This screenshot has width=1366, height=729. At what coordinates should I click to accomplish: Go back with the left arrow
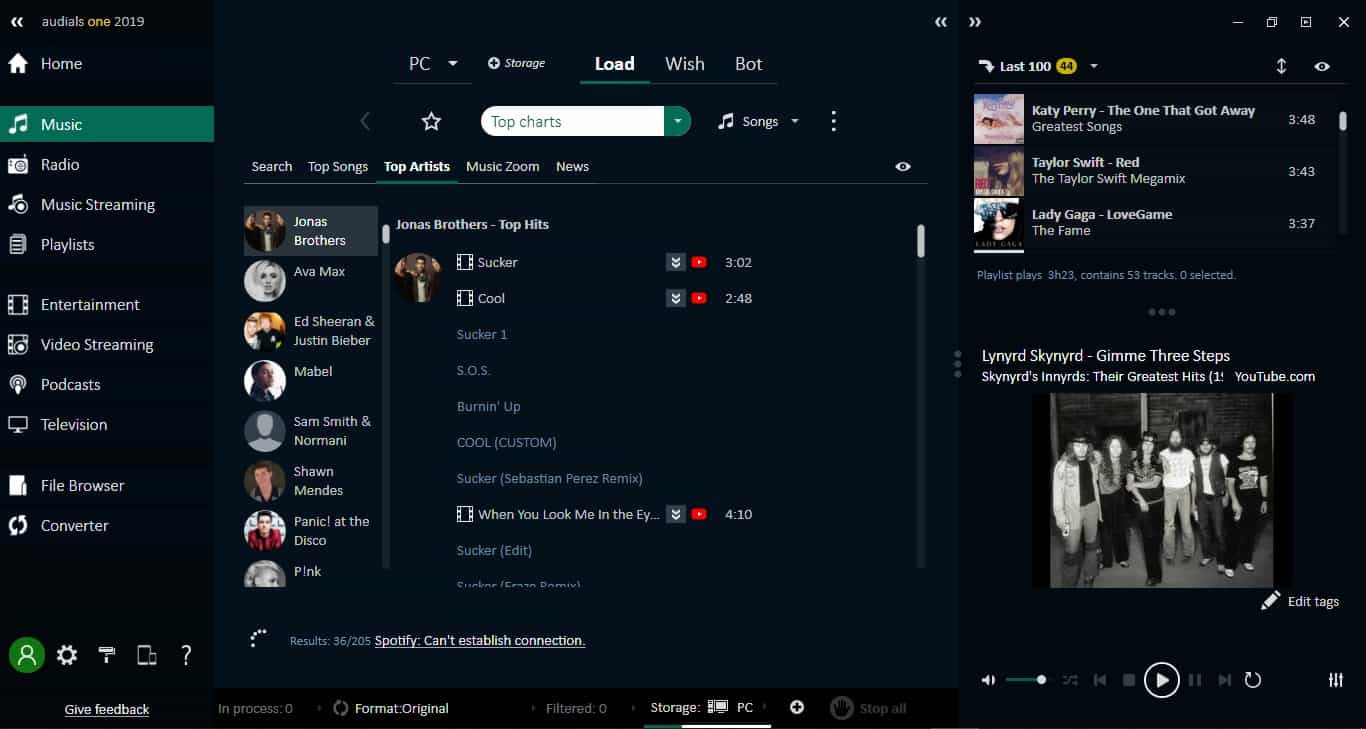pos(365,122)
